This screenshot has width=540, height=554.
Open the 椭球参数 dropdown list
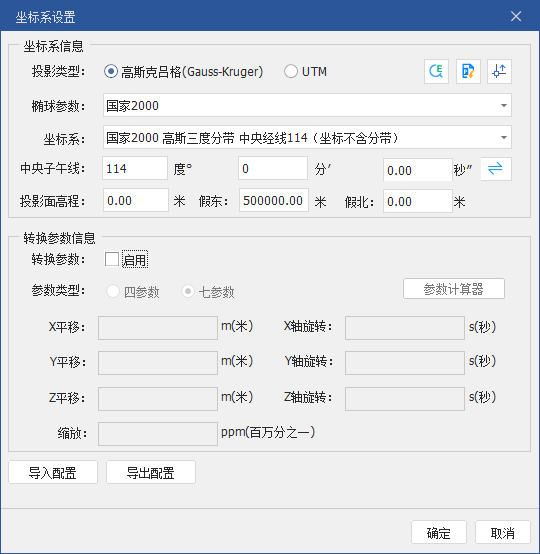[x=504, y=105]
